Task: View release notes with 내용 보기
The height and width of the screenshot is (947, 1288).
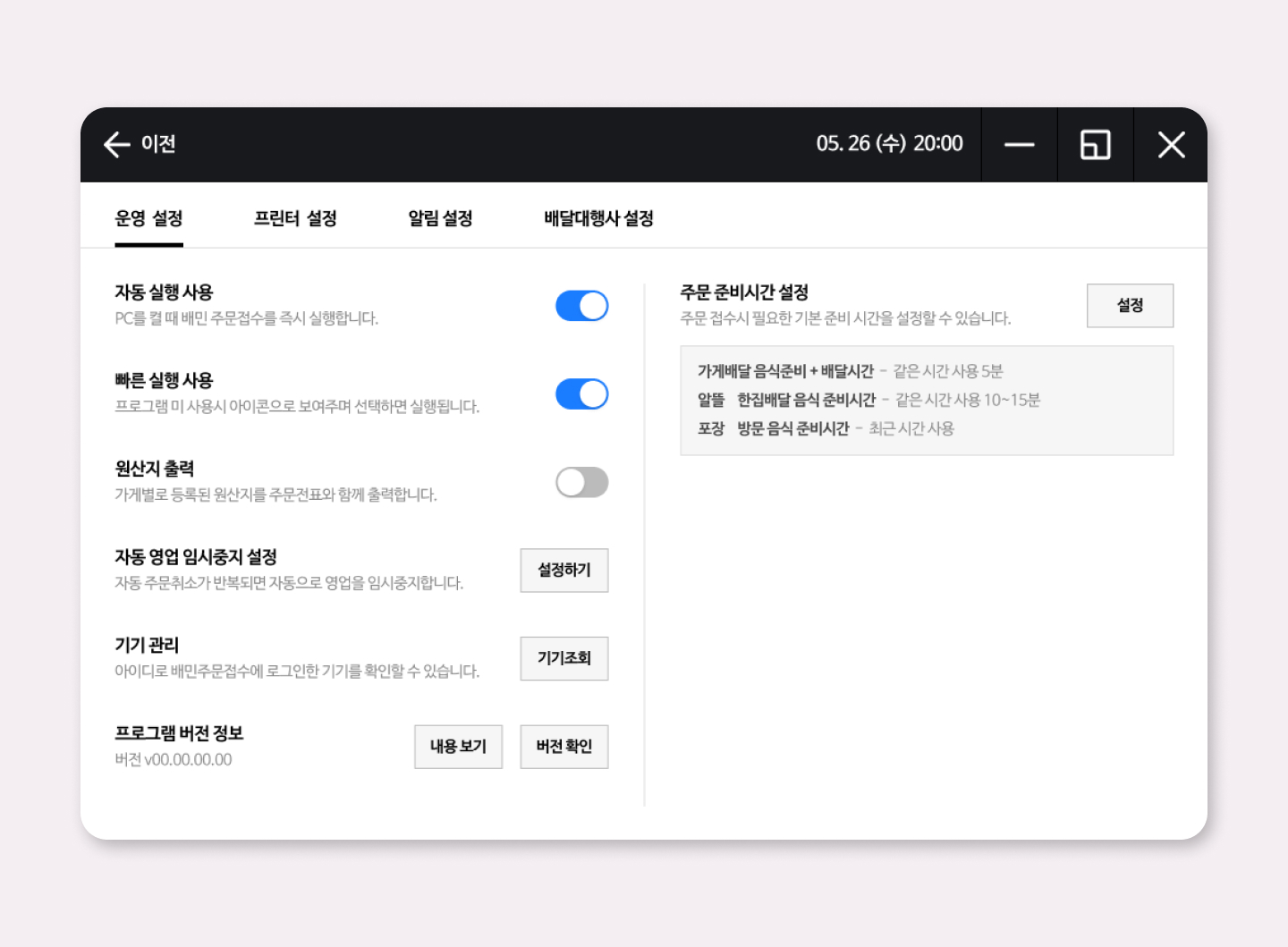Action: point(458,747)
